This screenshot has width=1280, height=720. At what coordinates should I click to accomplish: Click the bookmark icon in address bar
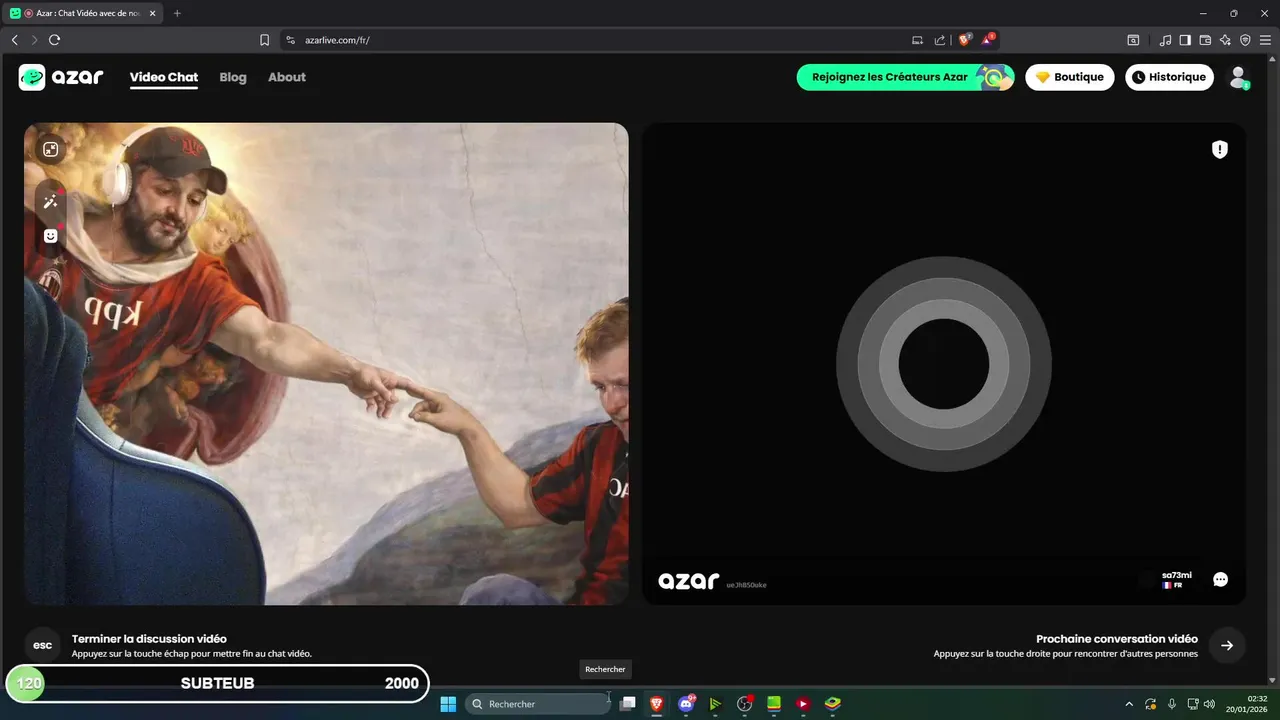click(265, 40)
